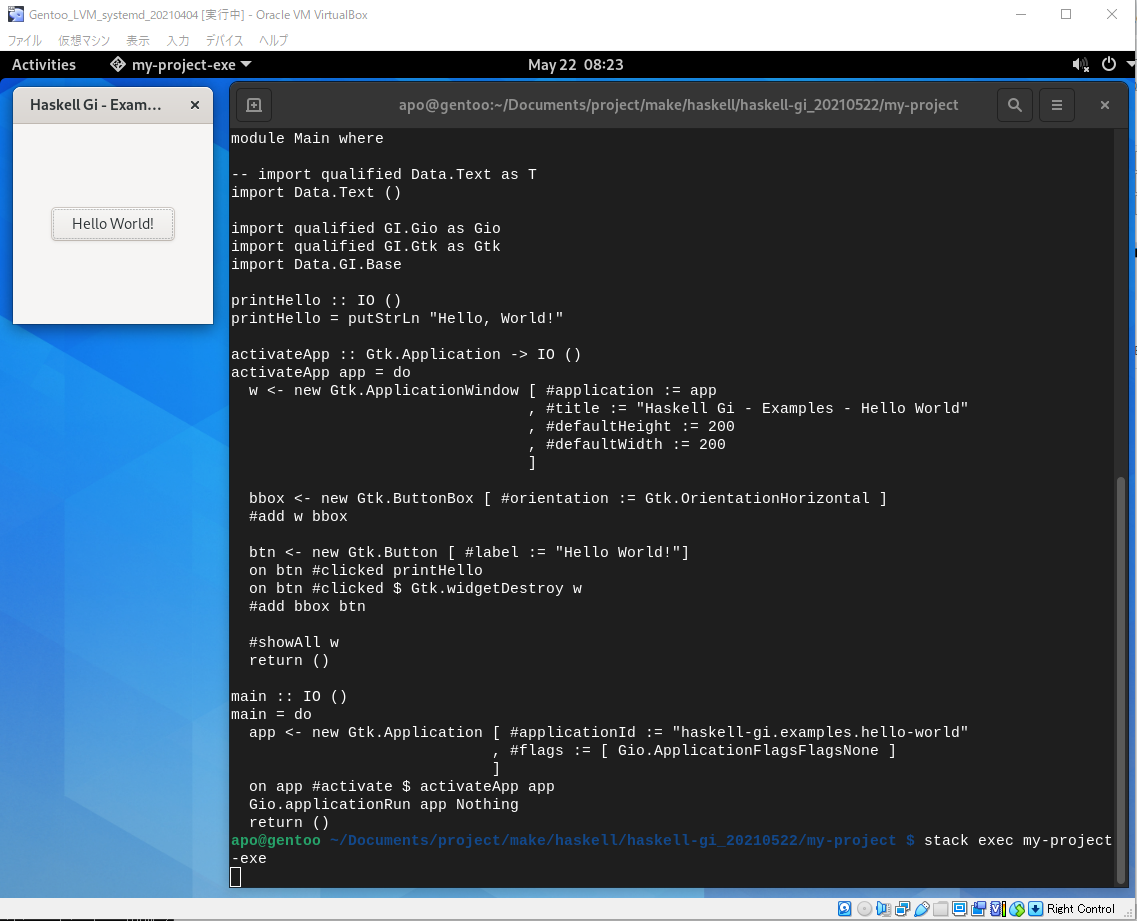Click the Haskell Gi - Exam... window title
This screenshot has height=921, width=1137.
coord(95,105)
